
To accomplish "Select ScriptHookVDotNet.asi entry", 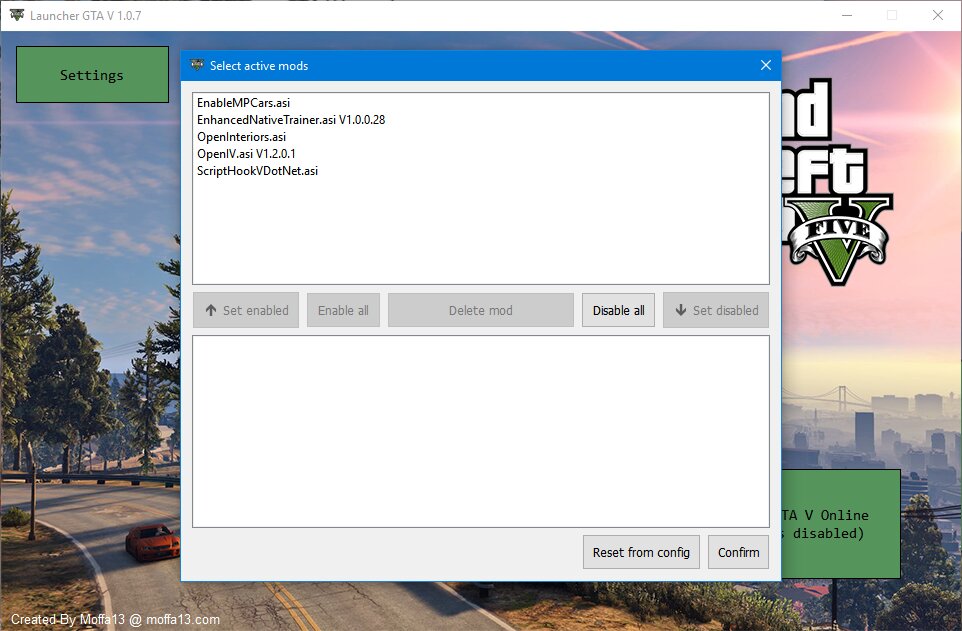I will pyautogui.click(x=257, y=171).
